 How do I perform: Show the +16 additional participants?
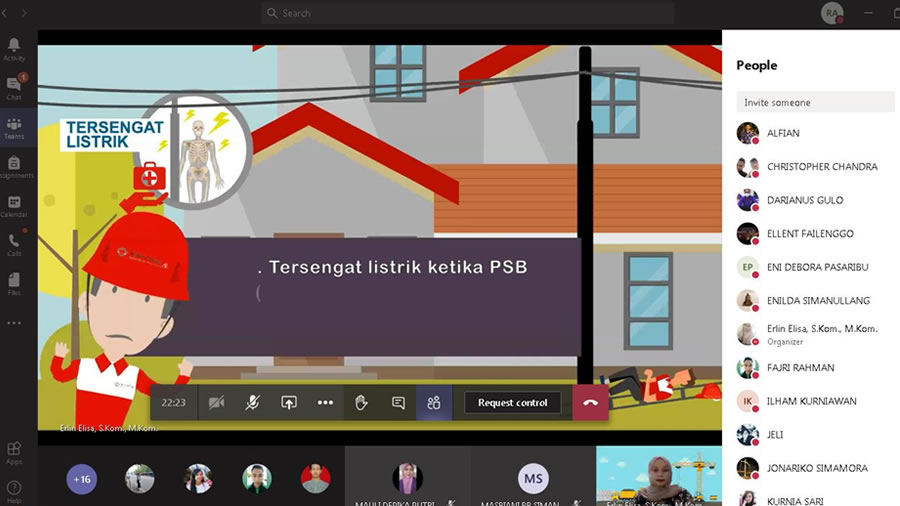click(82, 479)
